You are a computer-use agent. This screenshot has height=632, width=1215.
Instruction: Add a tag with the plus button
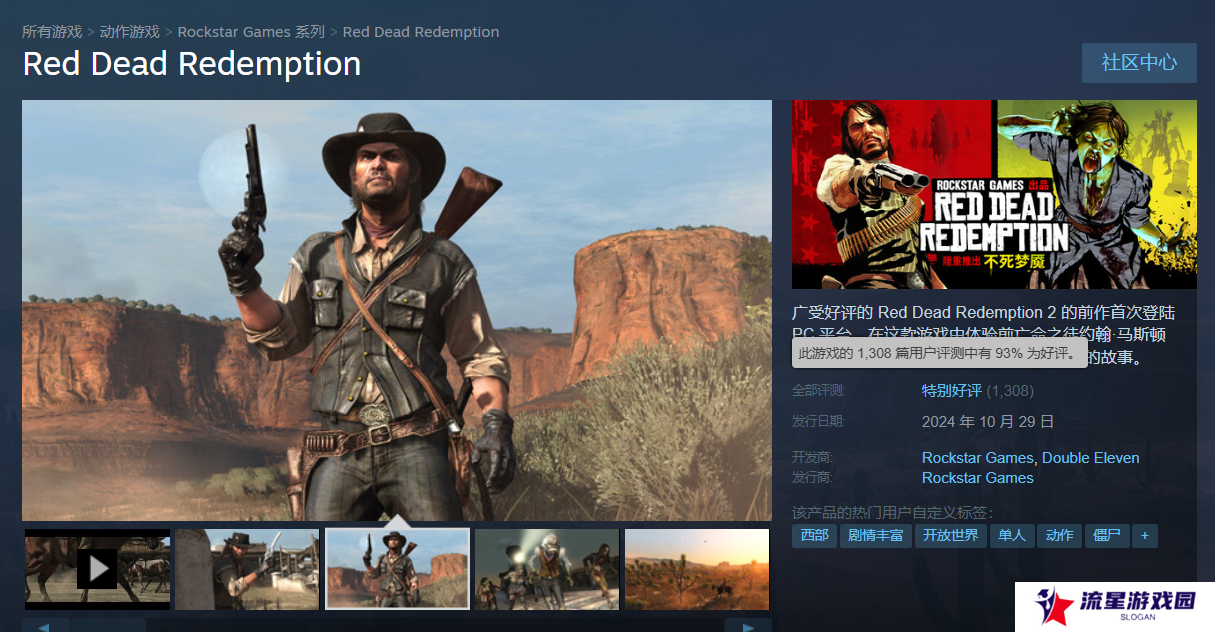coord(1145,535)
